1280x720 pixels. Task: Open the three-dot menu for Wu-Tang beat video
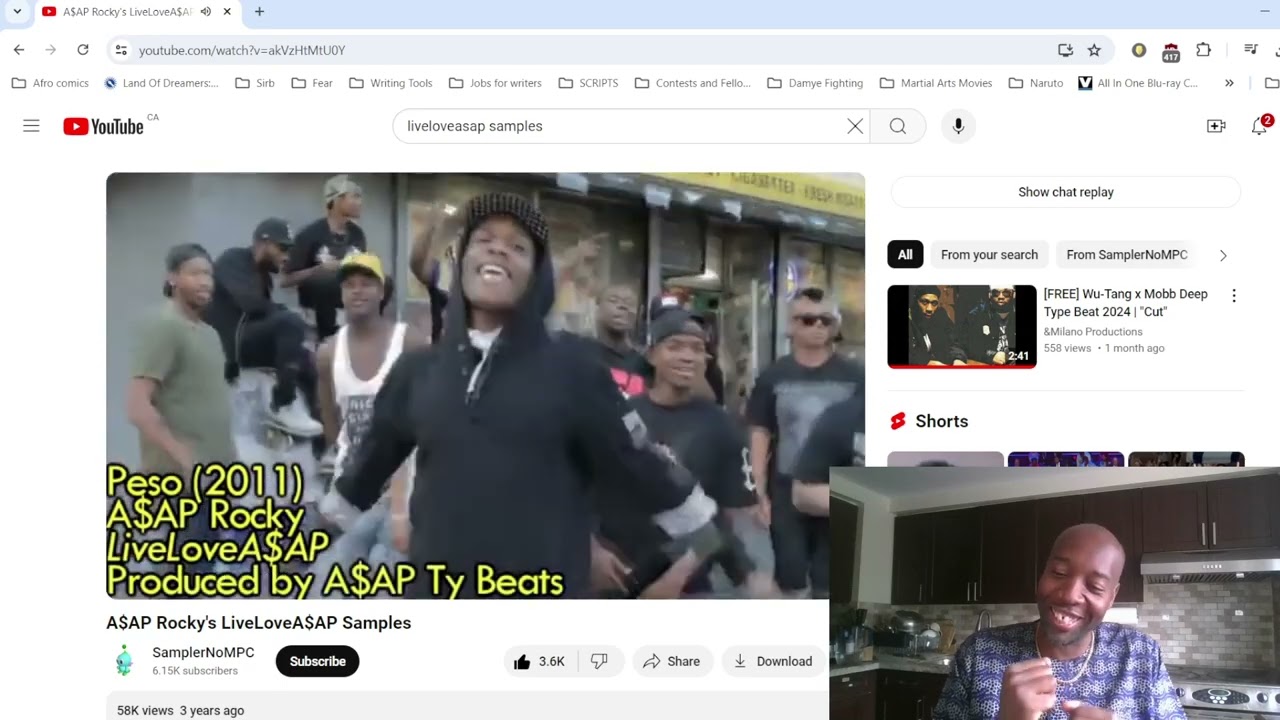coord(1234,296)
